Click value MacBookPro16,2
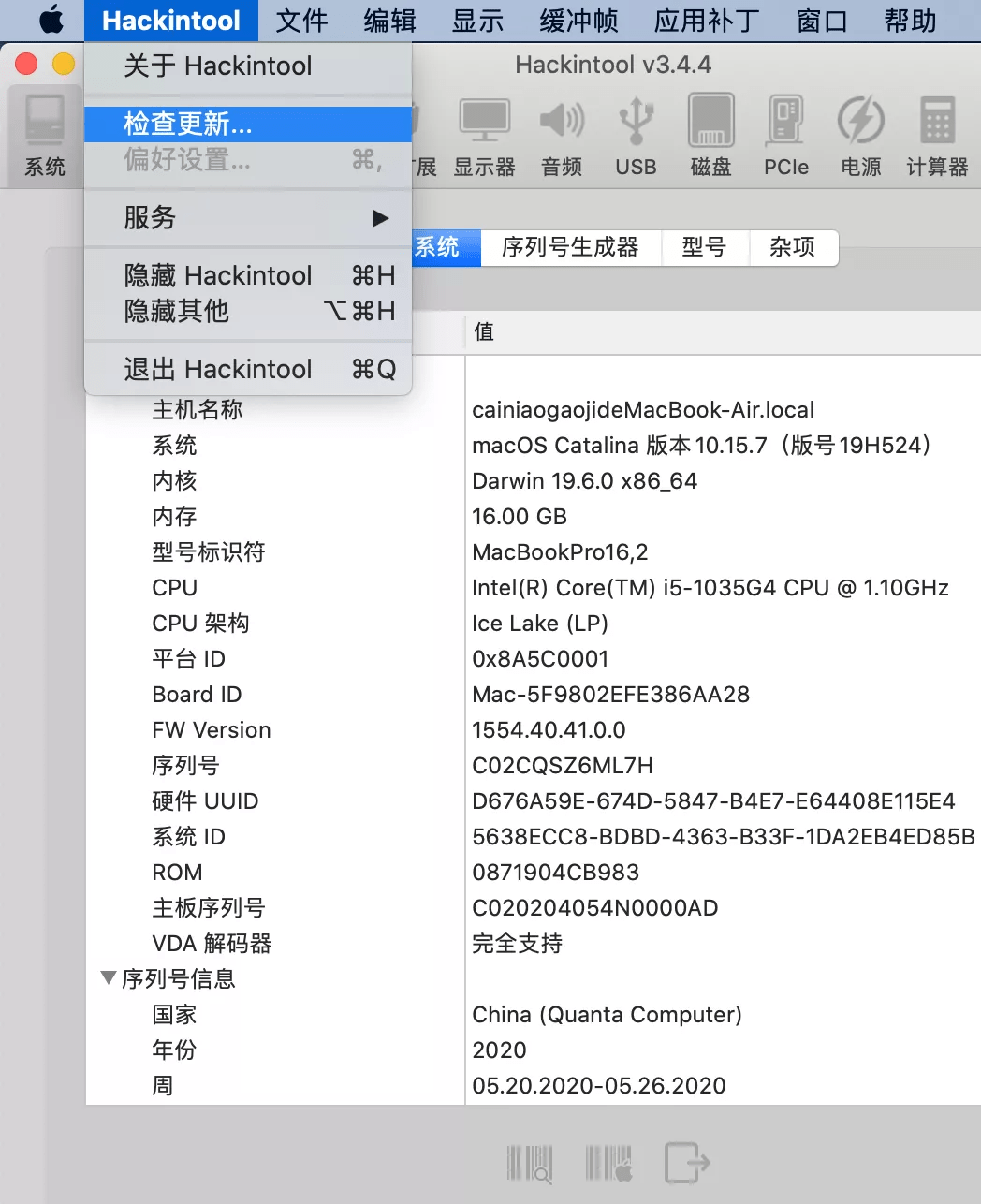The image size is (981, 1204). tap(560, 552)
